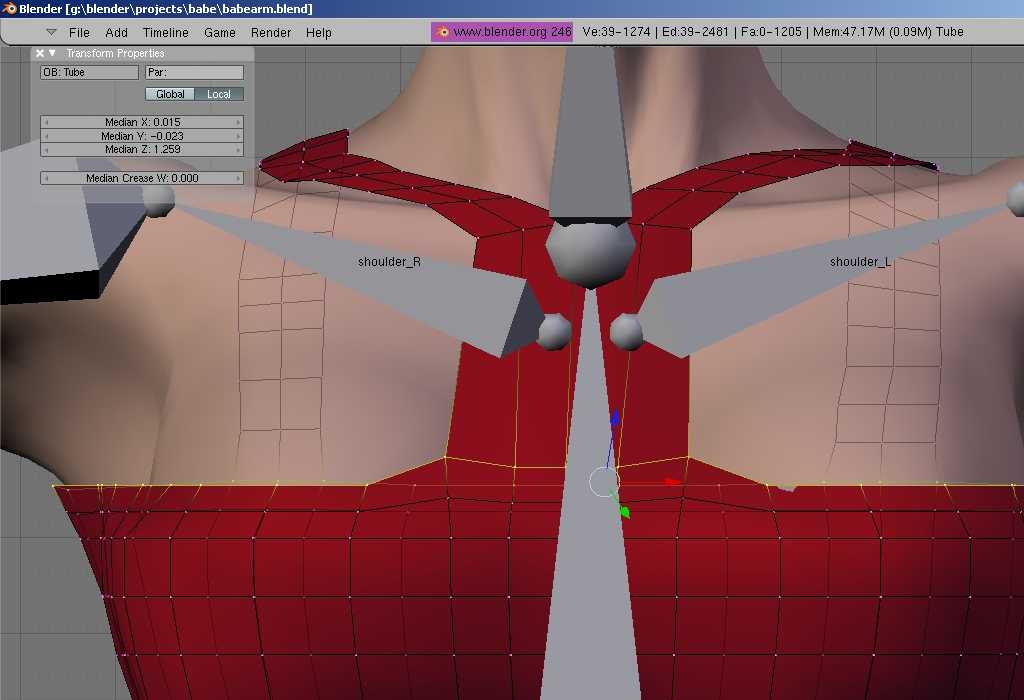Click the white manipulator center circle
The height and width of the screenshot is (700, 1024).
(x=603, y=483)
